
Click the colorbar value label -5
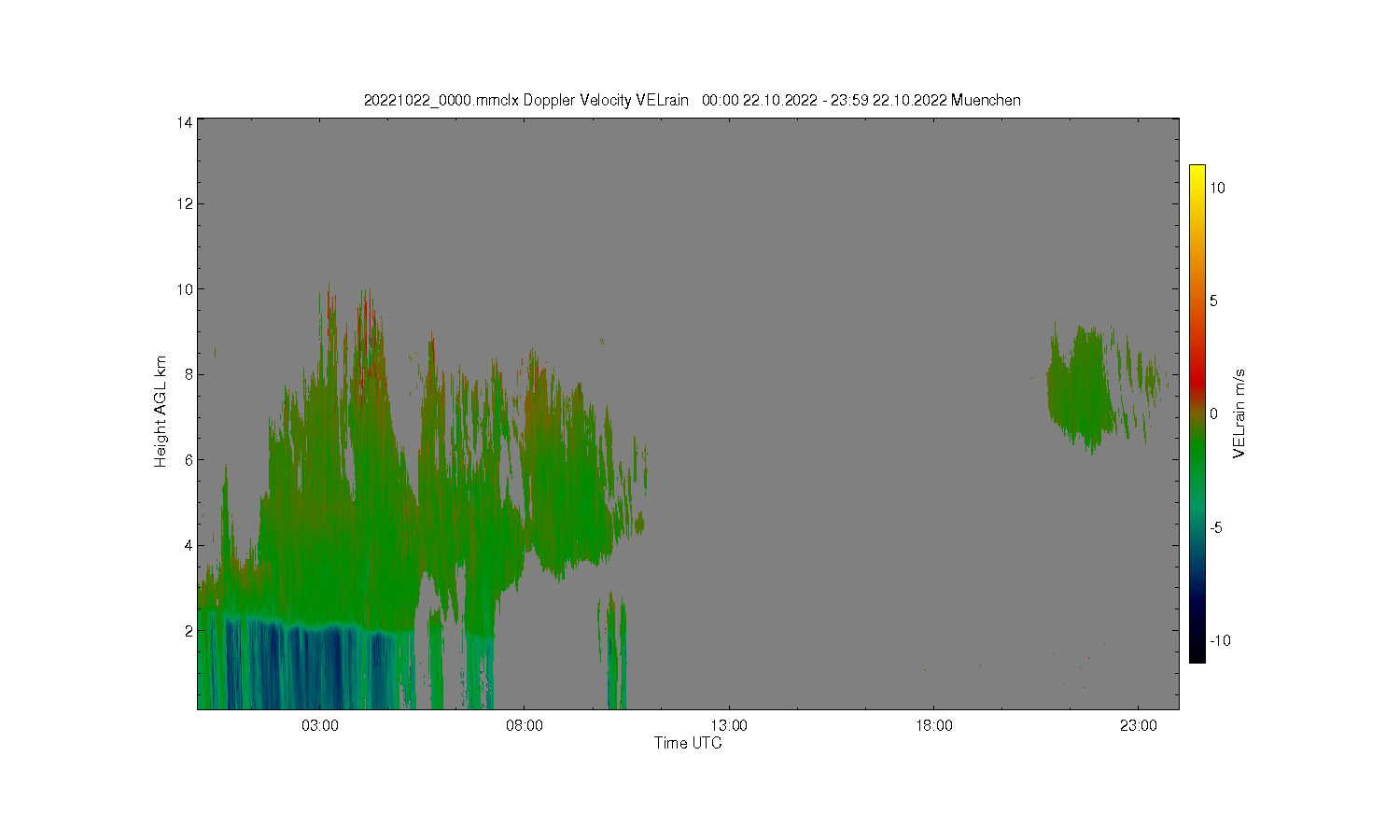point(1217,527)
